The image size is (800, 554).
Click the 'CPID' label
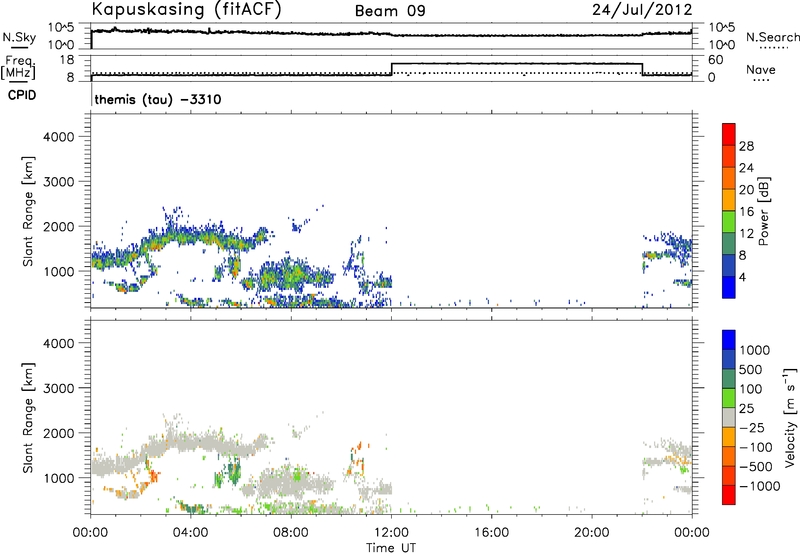click(x=22, y=95)
